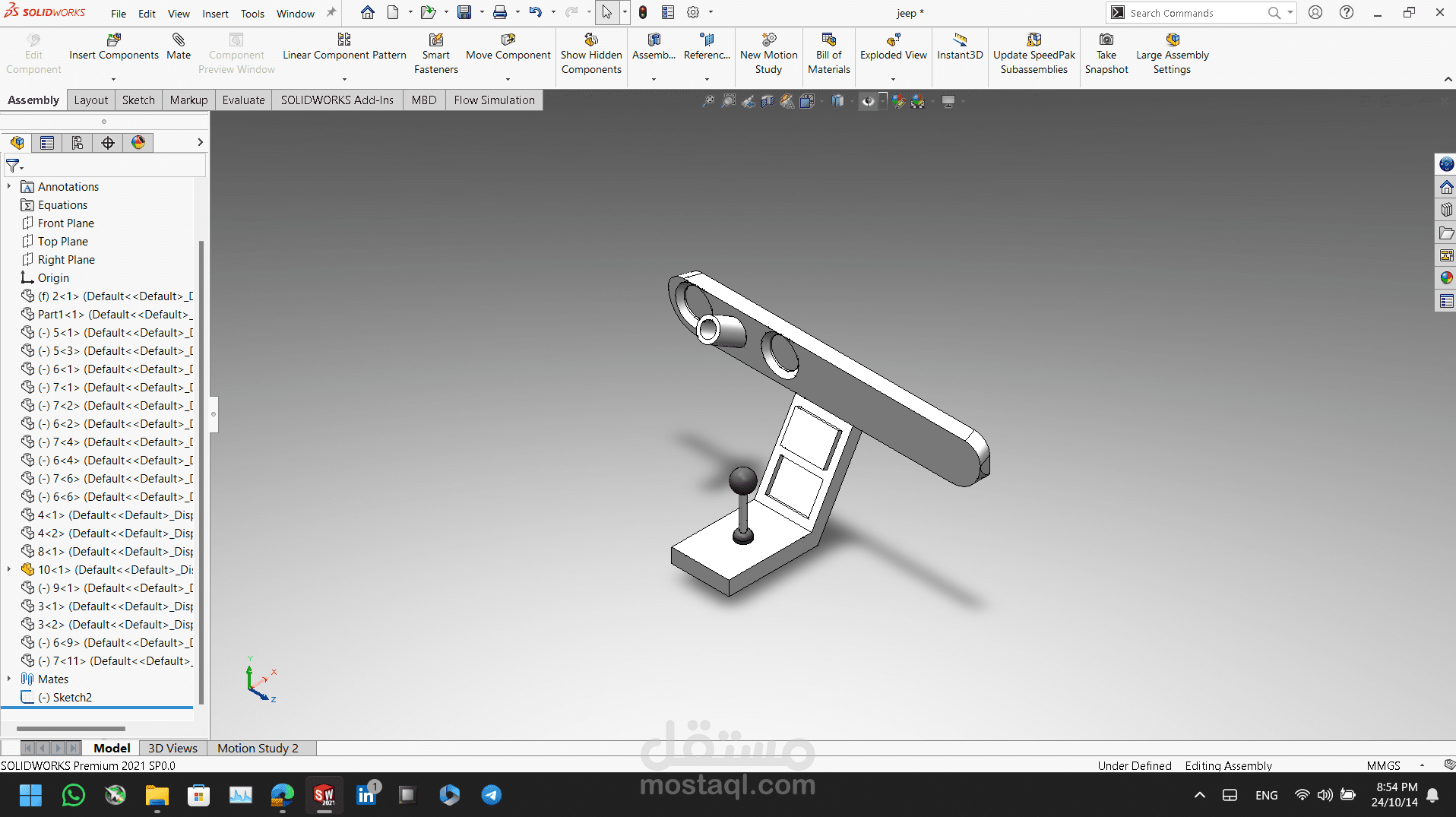This screenshot has height=817, width=1456.
Task: Open the Reference Geometry dropdown arrow
Action: coord(707,79)
